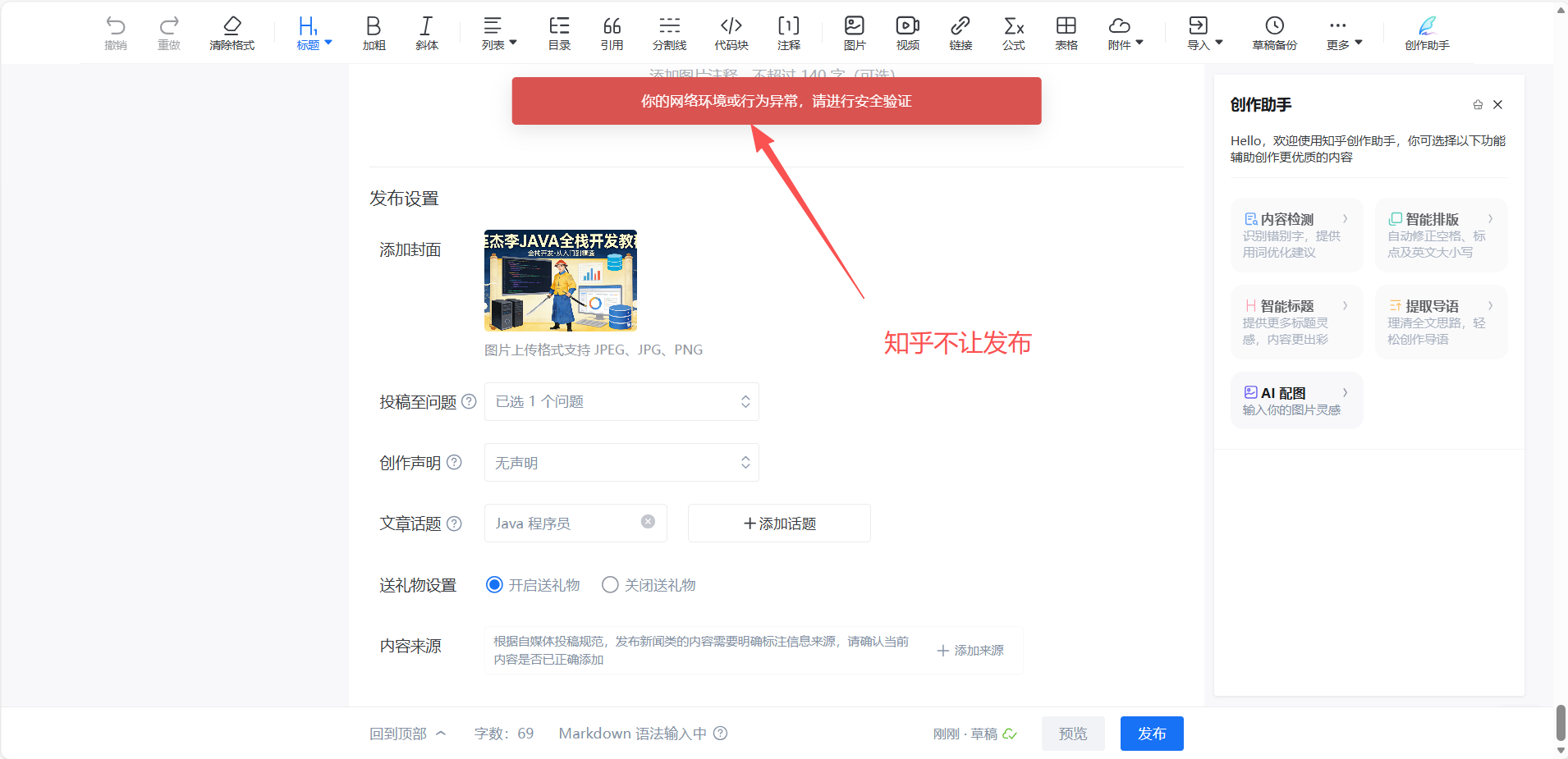The height and width of the screenshot is (759, 1568).
Task: Click the 字数: 69 word count
Action: 504,734
